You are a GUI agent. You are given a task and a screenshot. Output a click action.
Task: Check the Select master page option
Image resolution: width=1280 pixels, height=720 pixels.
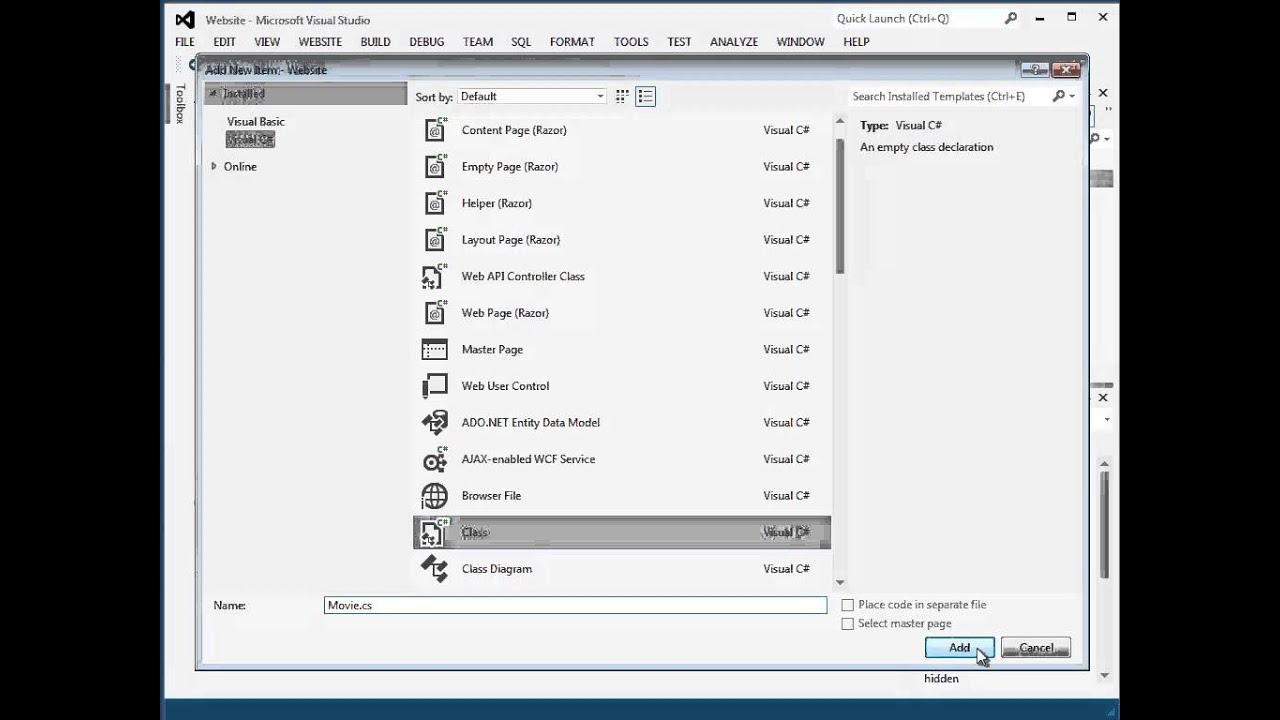(x=848, y=624)
